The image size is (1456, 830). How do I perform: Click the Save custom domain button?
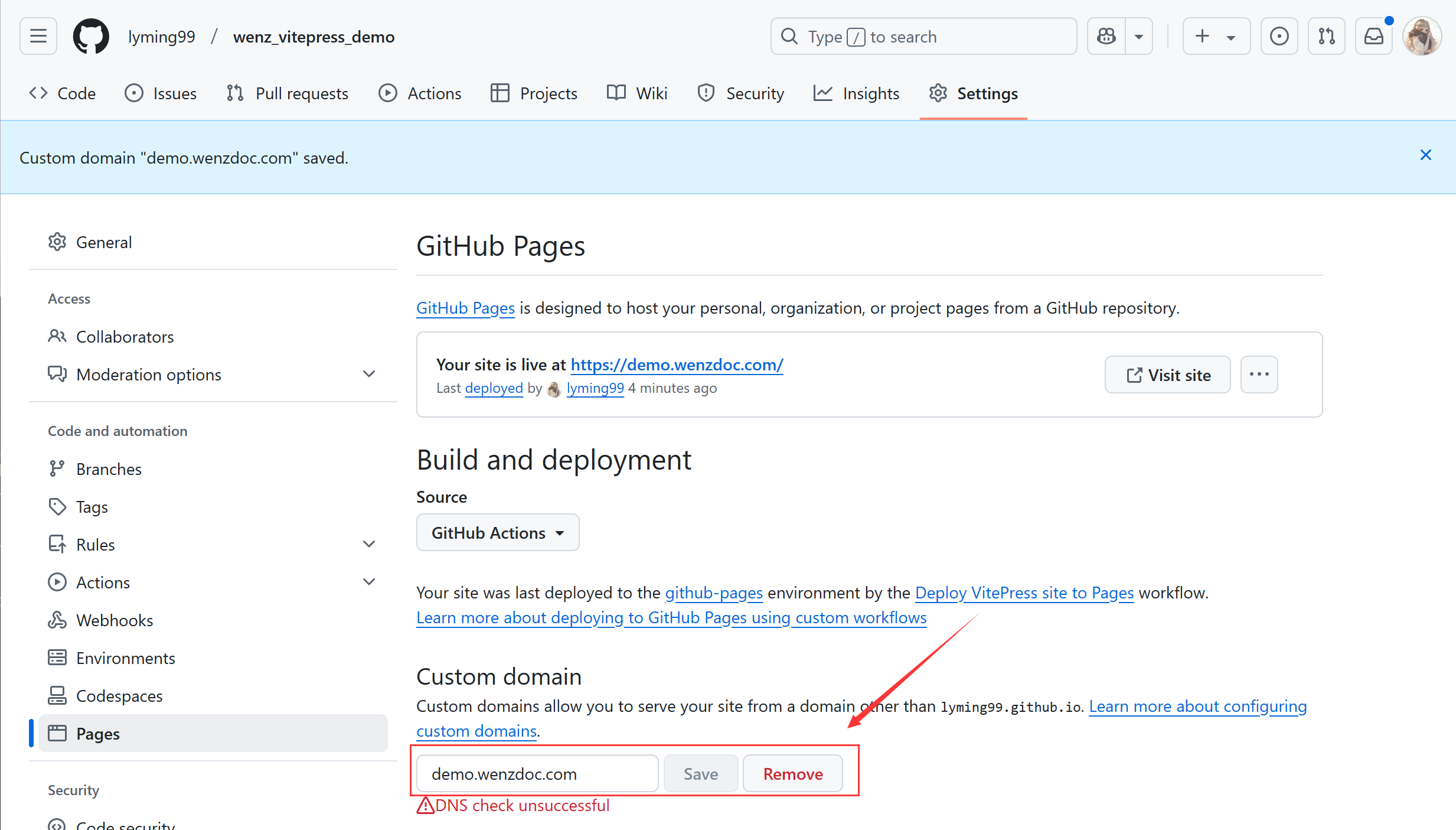tap(701, 773)
